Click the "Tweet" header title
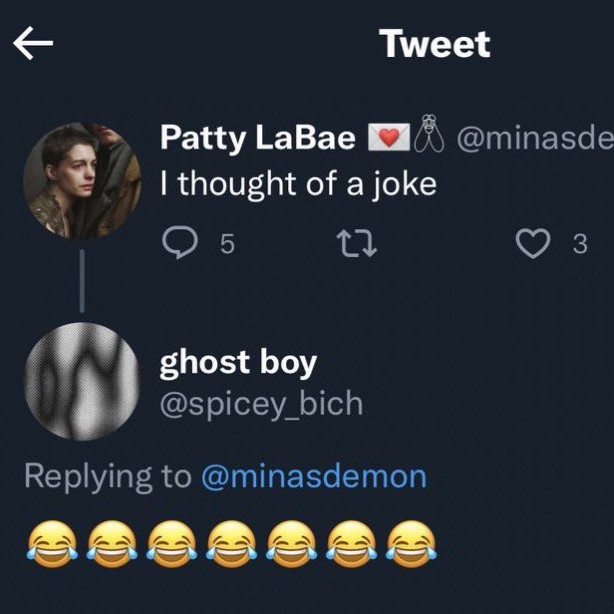 tap(434, 44)
